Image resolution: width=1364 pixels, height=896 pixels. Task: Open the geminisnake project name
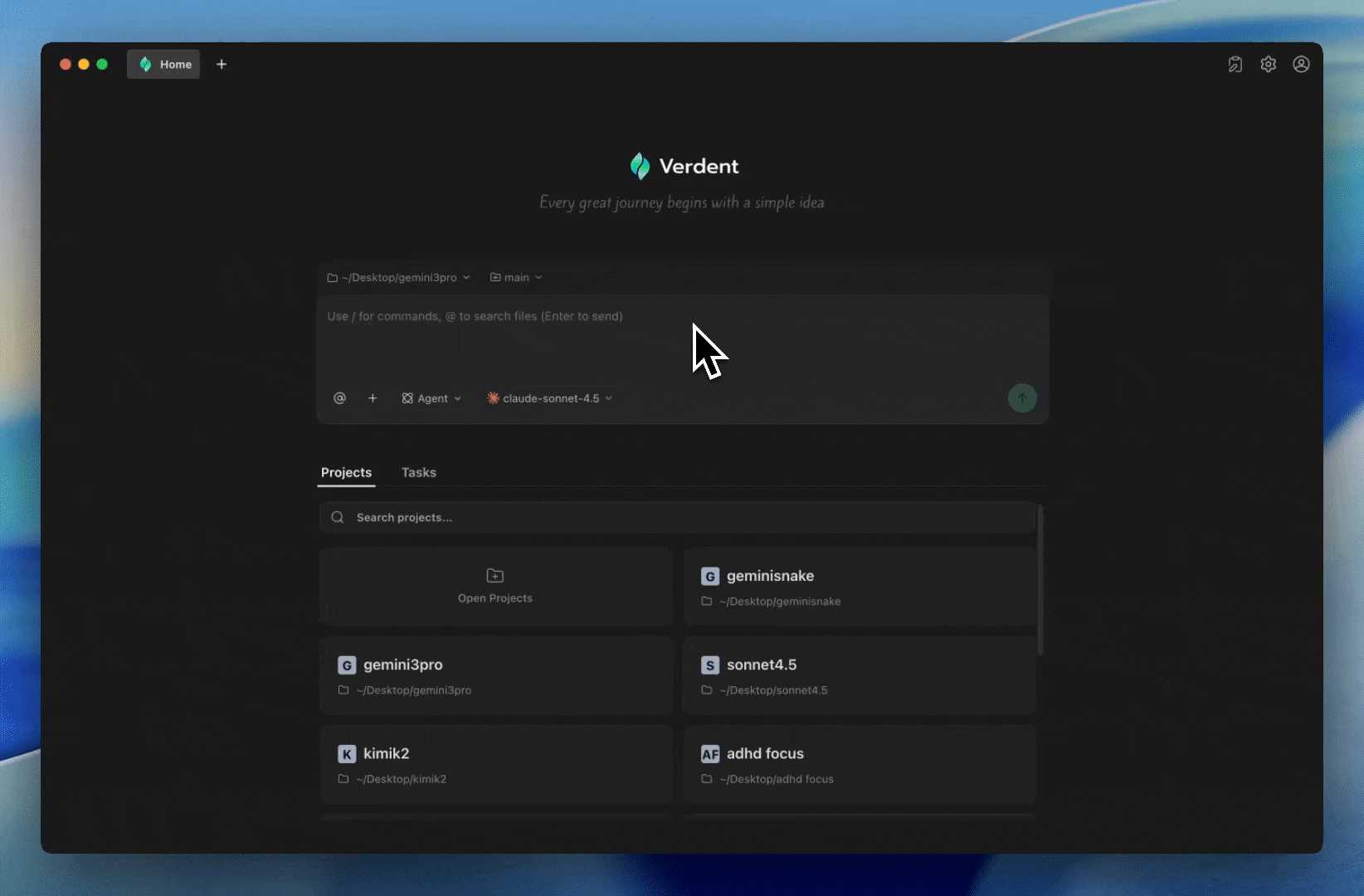pos(770,576)
